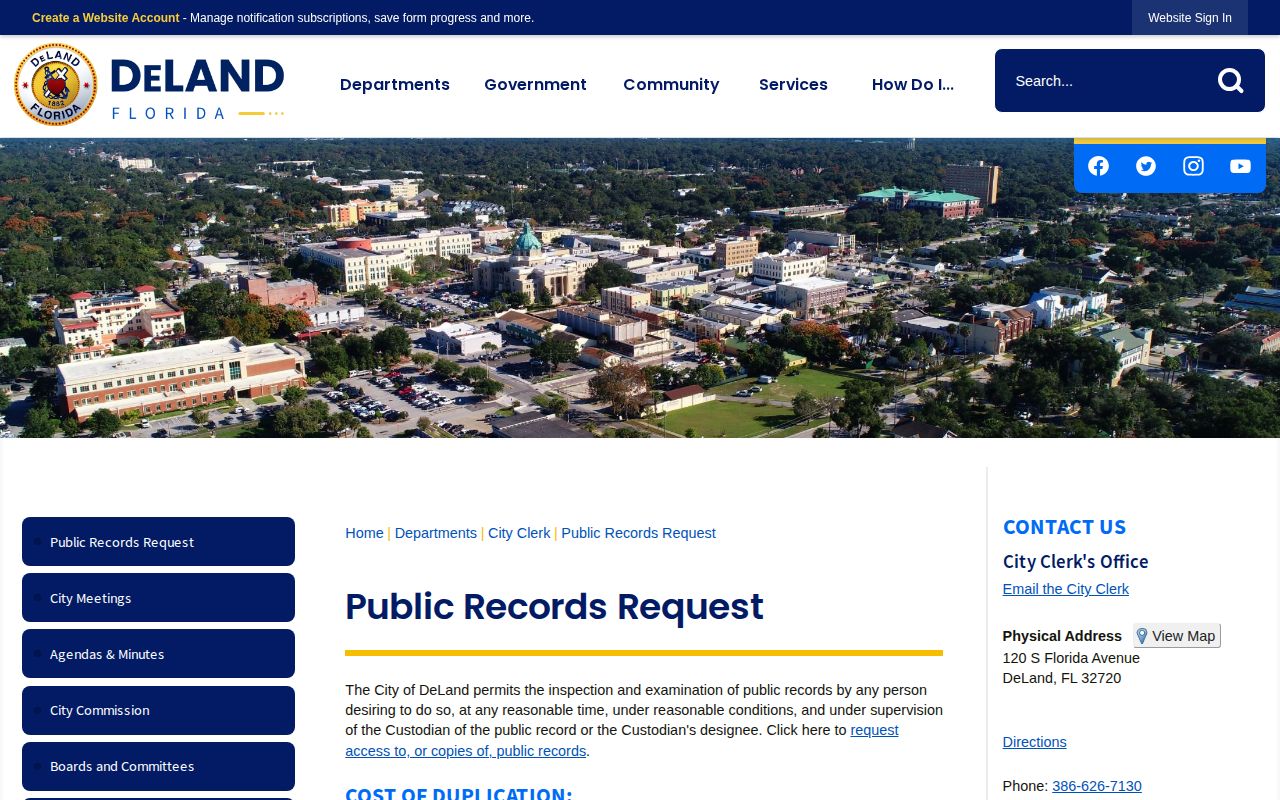
Task: Open the Departments menu
Action: (x=395, y=85)
